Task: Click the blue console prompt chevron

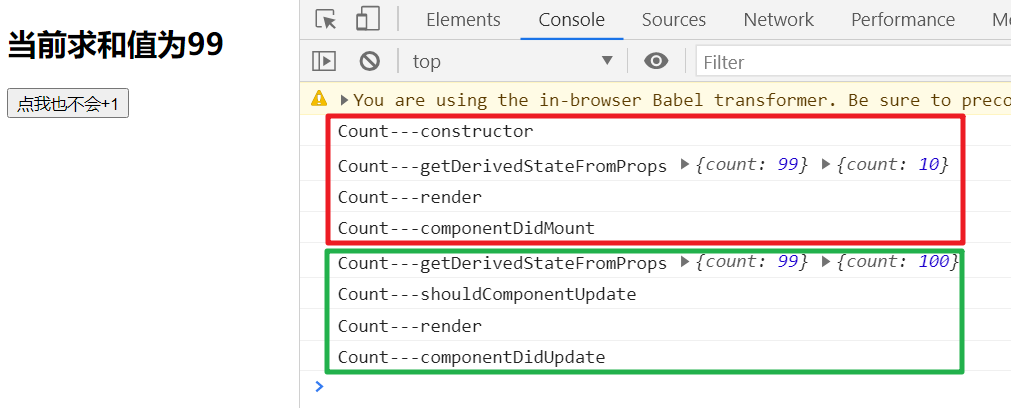Action: pos(319,386)
